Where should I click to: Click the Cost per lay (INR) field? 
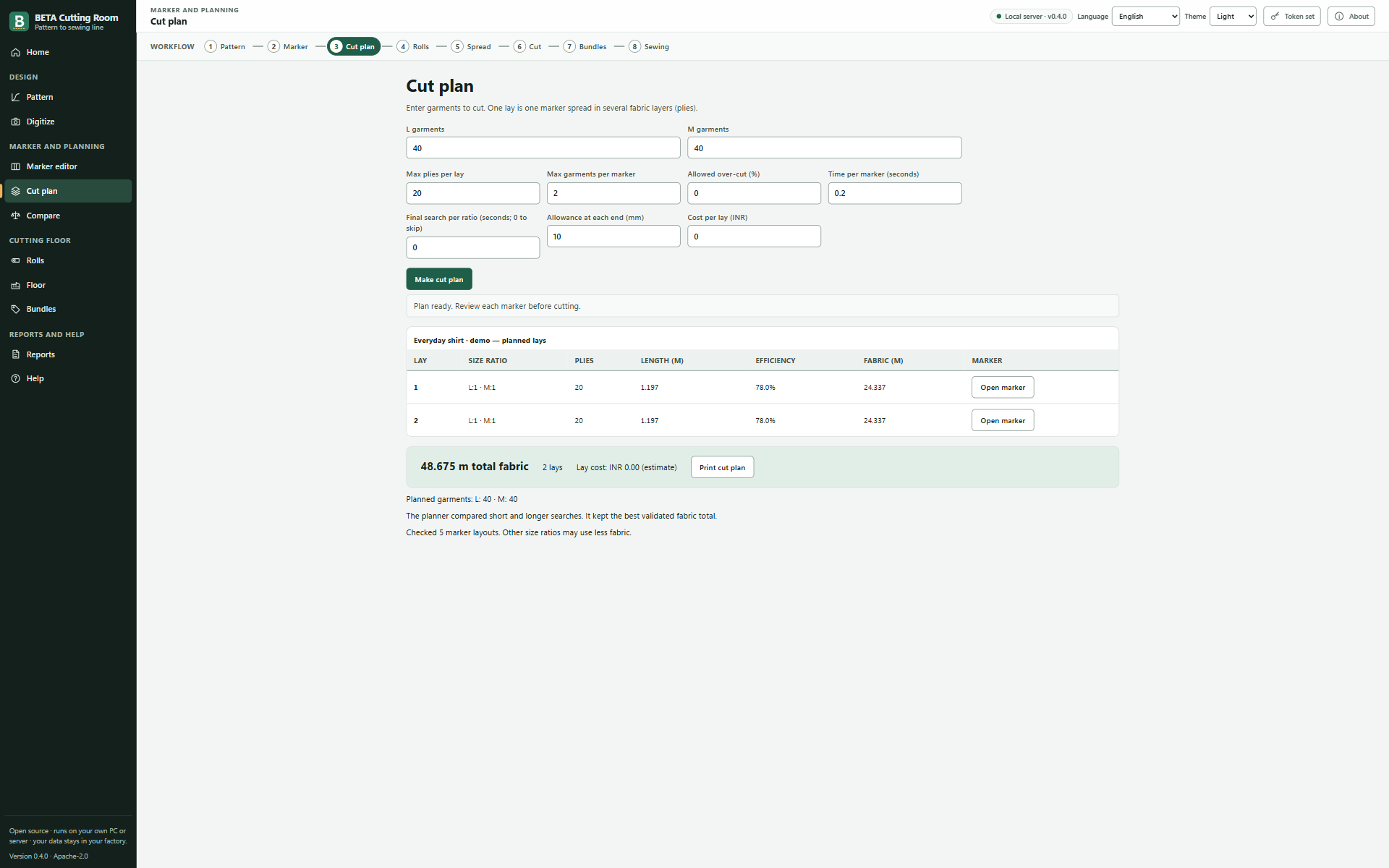[x=755, y=237]
